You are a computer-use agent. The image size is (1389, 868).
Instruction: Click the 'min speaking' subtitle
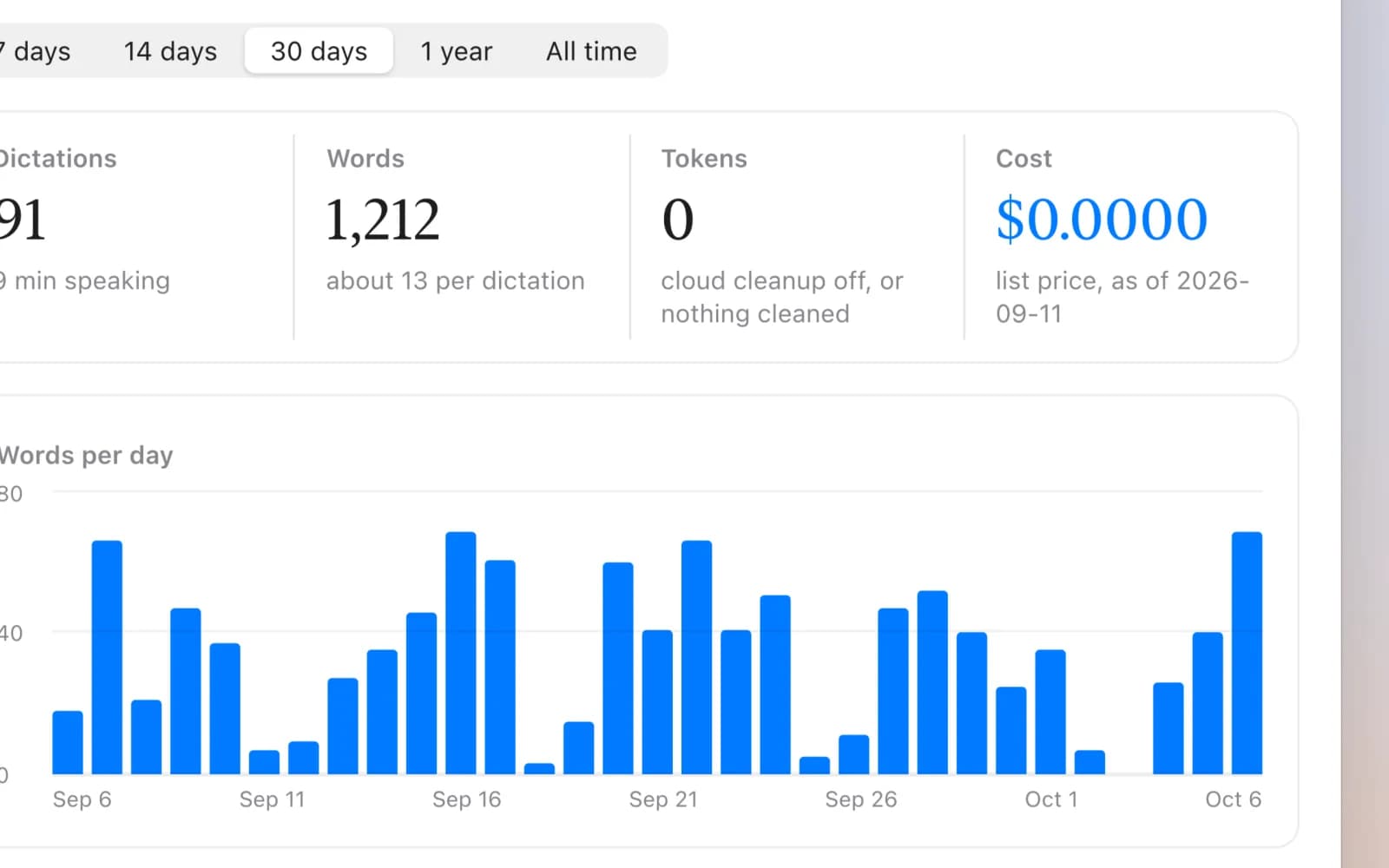point(85,281)
